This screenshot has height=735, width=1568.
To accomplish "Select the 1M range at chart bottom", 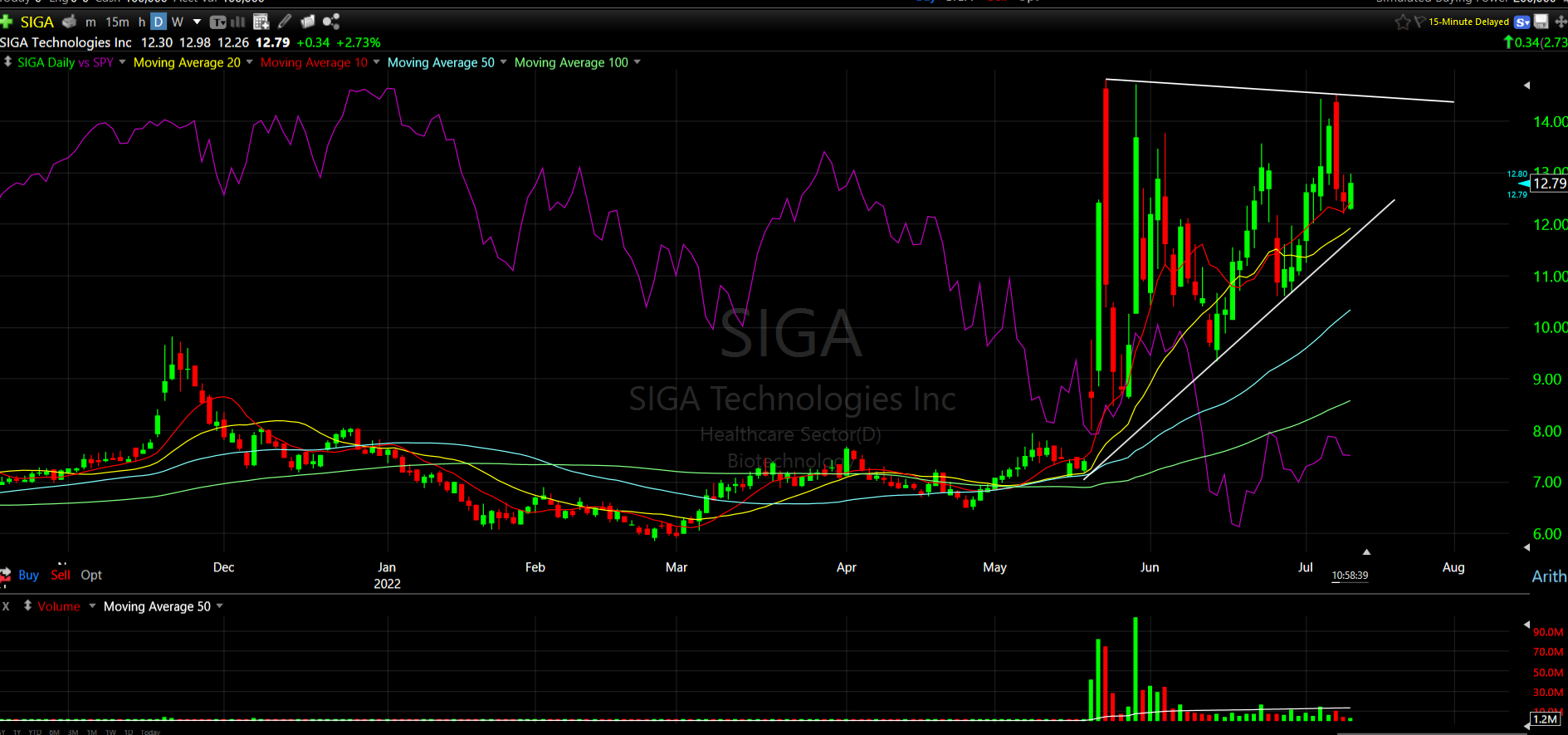I will point(91,732).
